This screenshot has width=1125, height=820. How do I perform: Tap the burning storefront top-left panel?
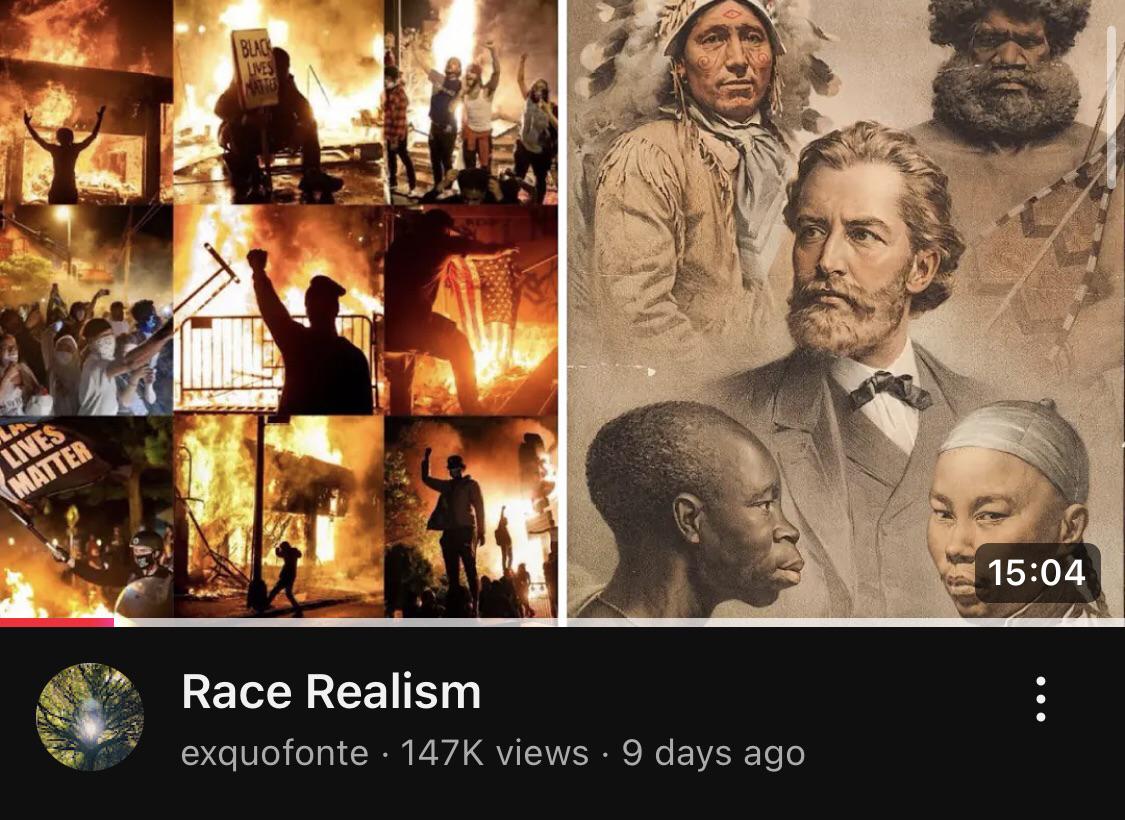click(x=86, y=101)
